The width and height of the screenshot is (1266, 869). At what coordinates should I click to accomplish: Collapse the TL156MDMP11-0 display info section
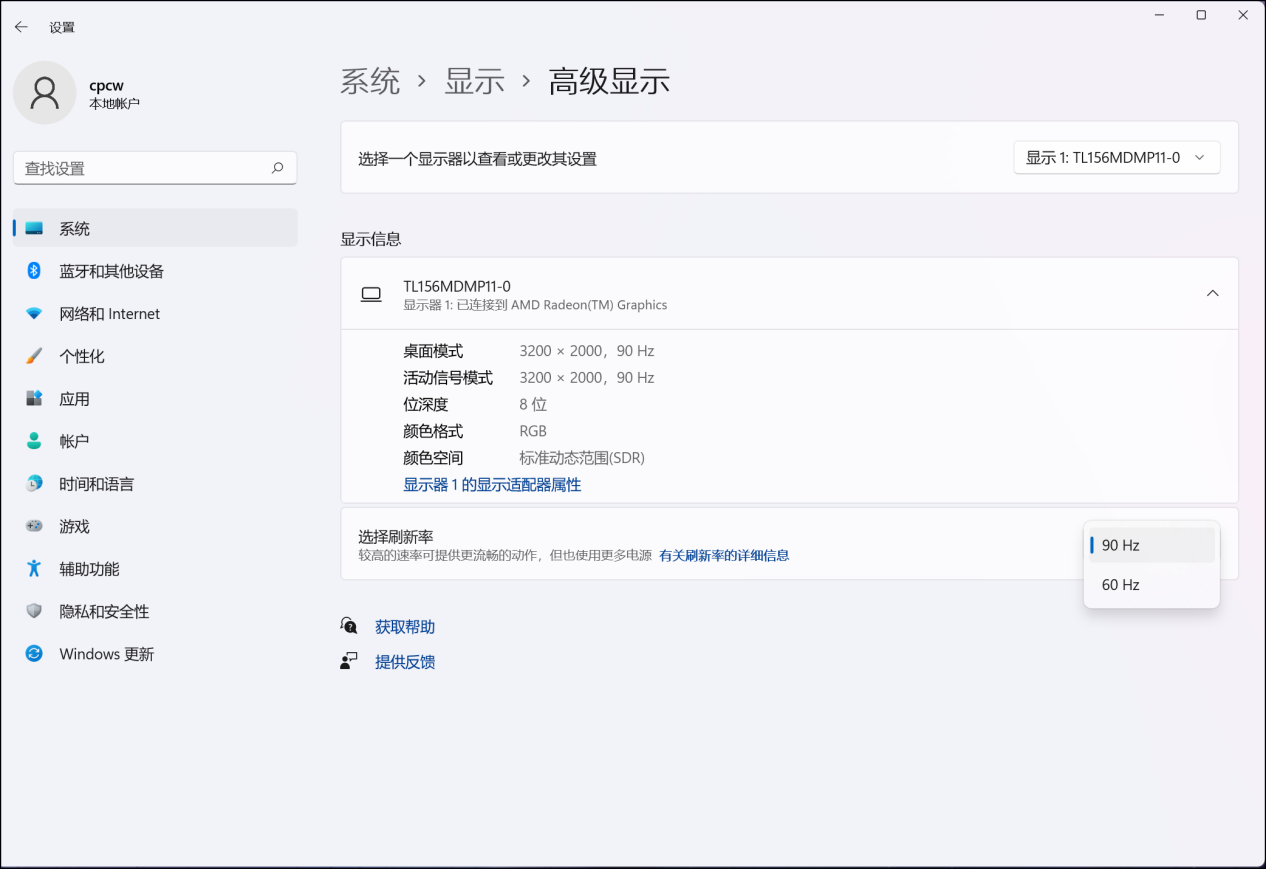coord(1212,294)
